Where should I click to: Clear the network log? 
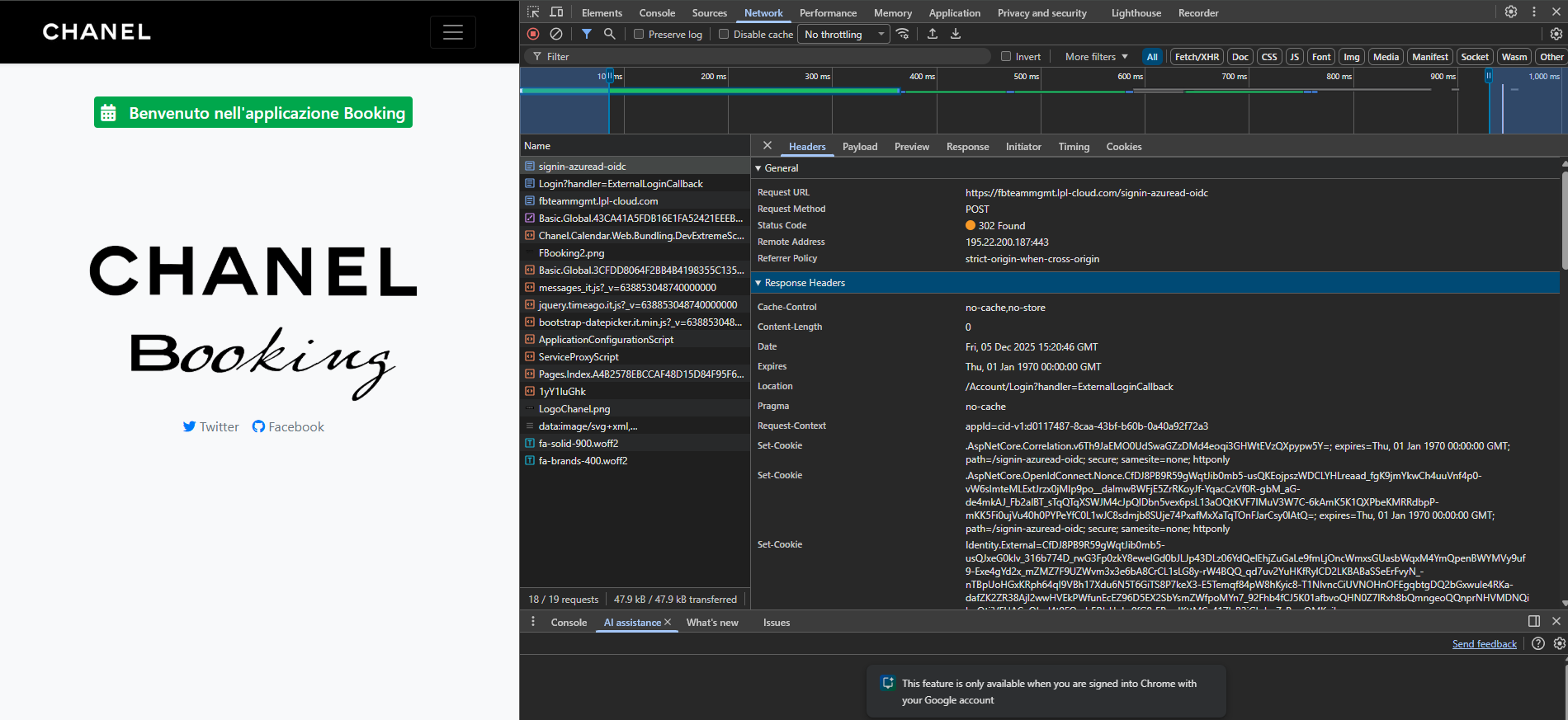point(556,34)
